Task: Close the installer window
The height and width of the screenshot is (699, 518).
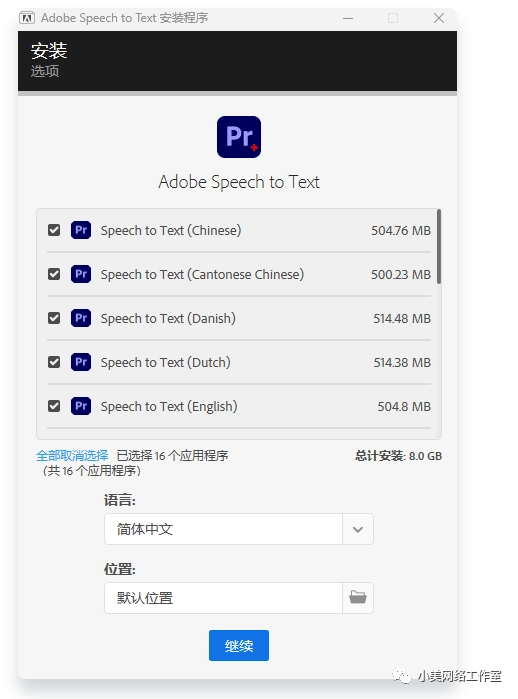Action: click(439, 18)
